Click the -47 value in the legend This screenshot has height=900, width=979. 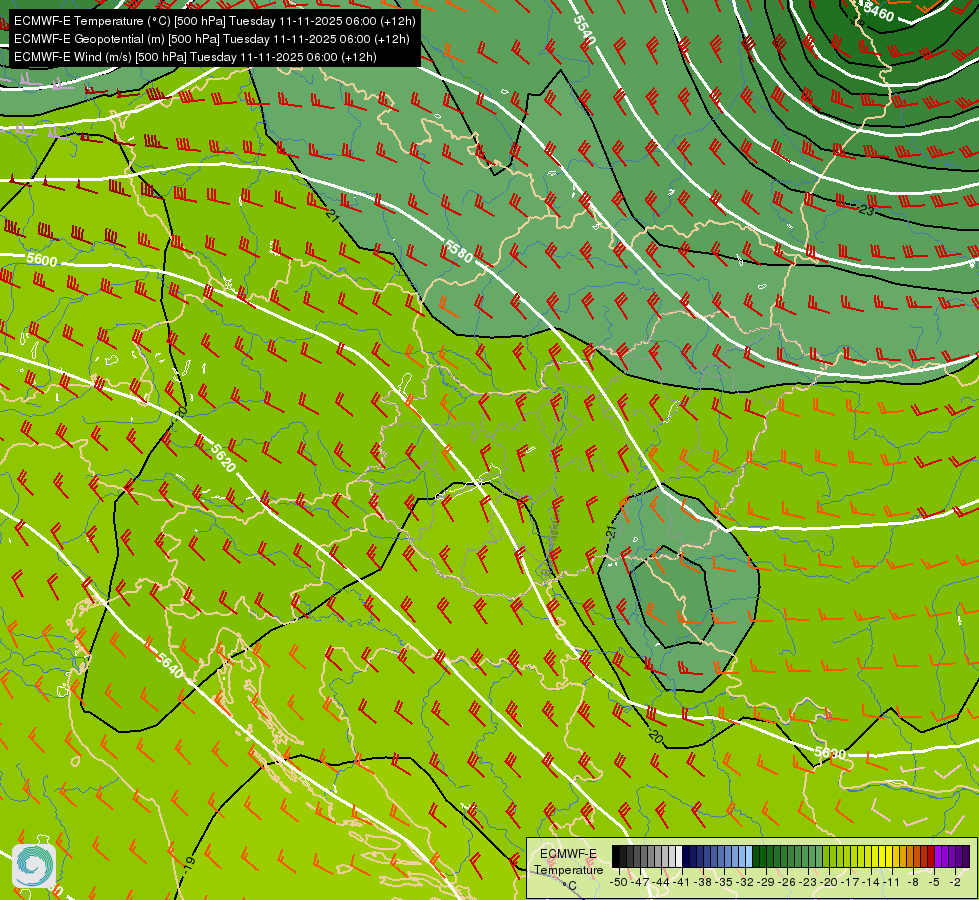coord(640,882)
